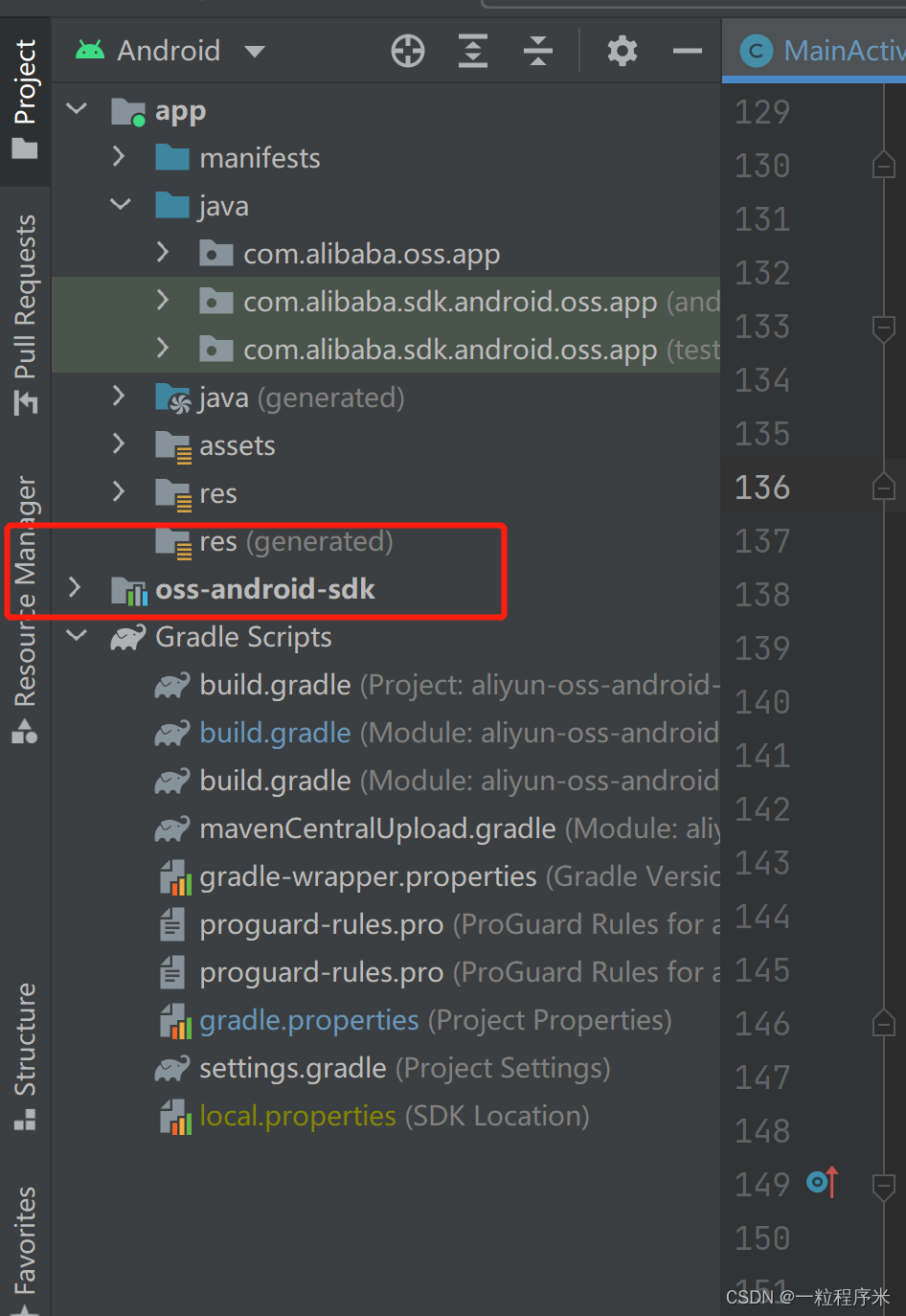Click the java (generated) folder icon
Screen dimensions: 906x1316
coord(173,398)
